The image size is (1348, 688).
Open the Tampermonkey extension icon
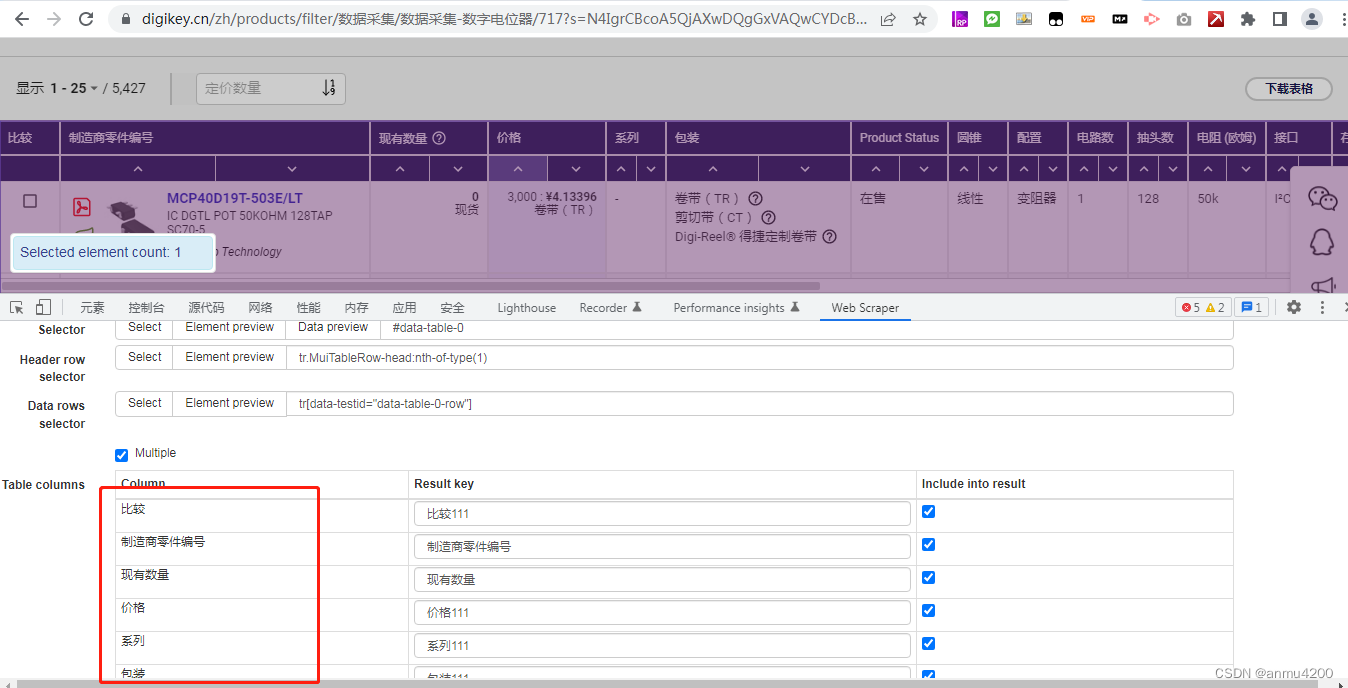[x=1056, y=19]
